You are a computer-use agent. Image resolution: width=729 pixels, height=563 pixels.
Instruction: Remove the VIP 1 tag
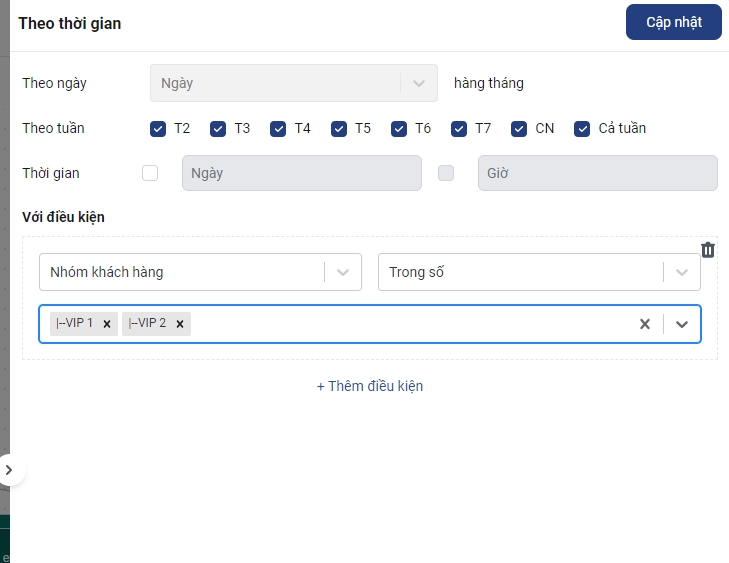pos(107,324)
